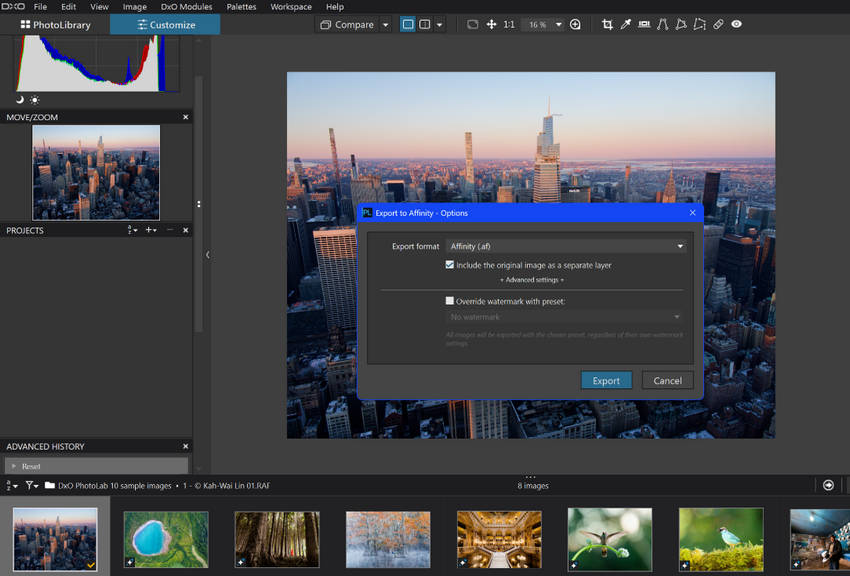Screen dimensions: 850x576
Task: Activate the 8-point perspective tool
Action: tap(699, 24)
